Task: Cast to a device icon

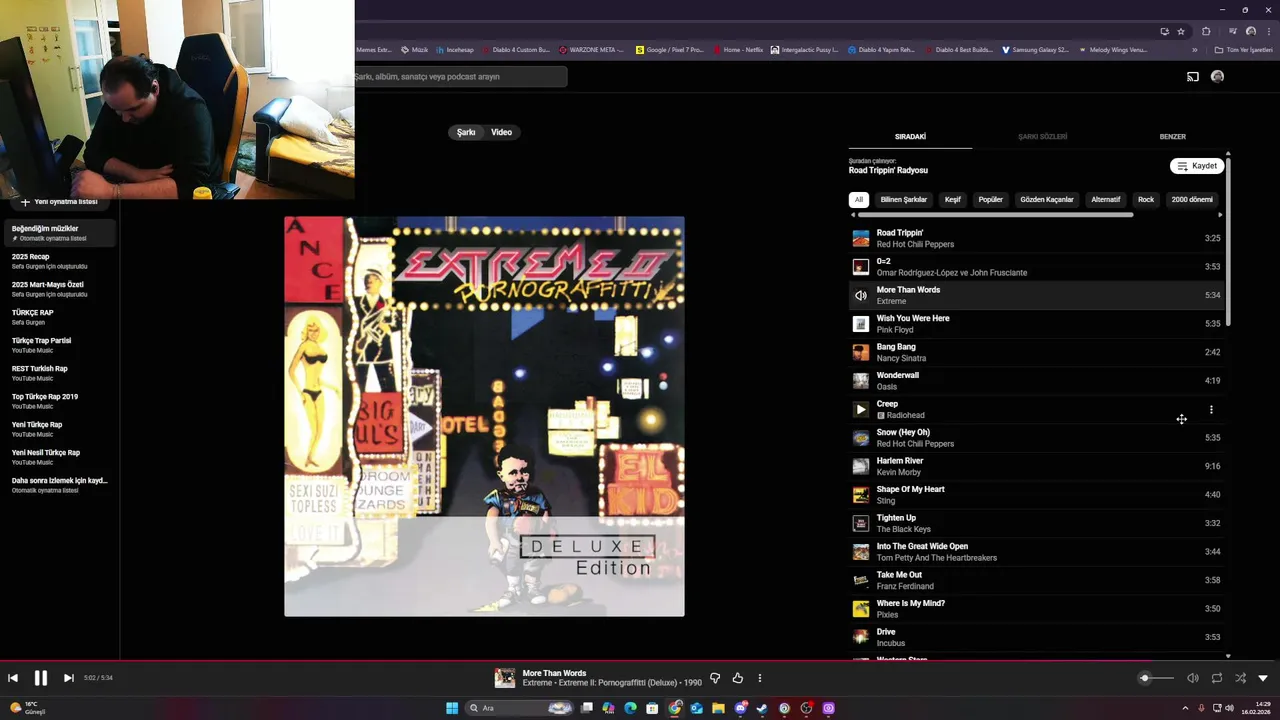Action: pyautogui.click(x=1193, y=76)
